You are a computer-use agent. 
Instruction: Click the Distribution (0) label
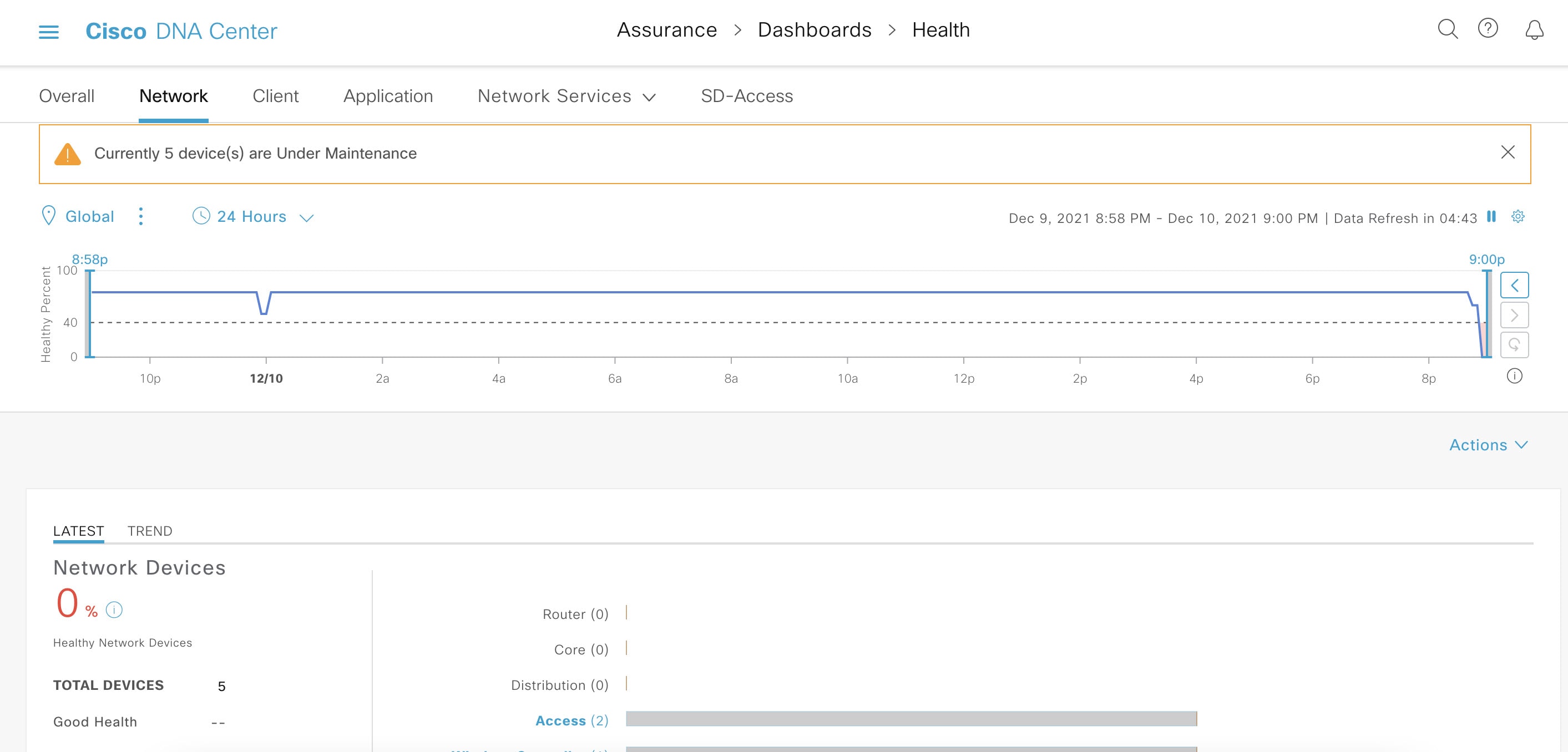559,685
